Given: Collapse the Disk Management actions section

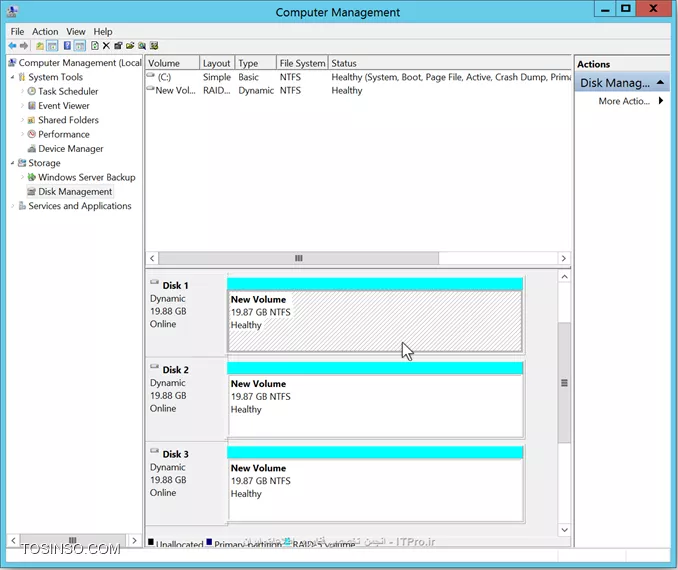Looking at the screenshot, I should (660, 82).
